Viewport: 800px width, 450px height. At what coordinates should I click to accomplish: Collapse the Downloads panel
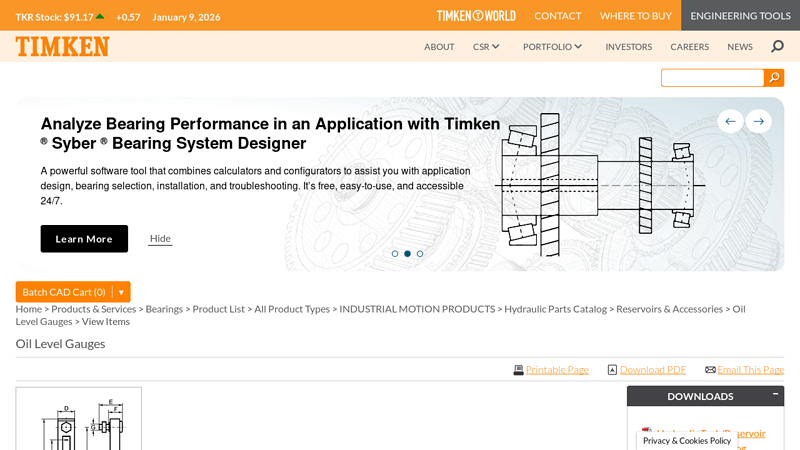tap(777, 396)
